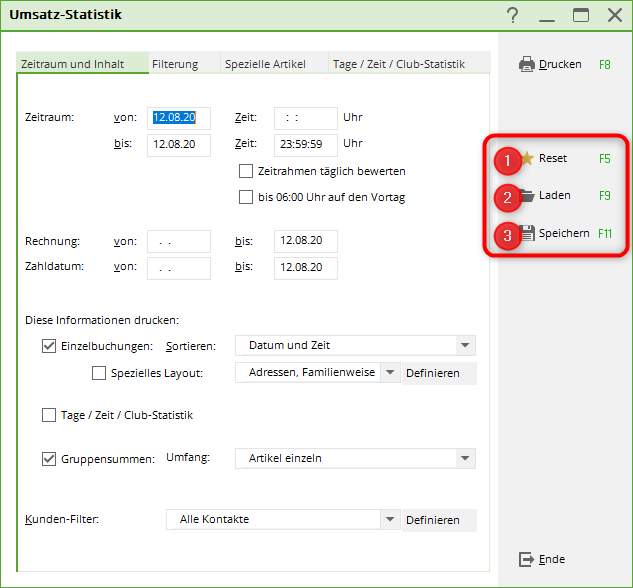
Task: Click the Reset star icon
Action: coord(527,158)
